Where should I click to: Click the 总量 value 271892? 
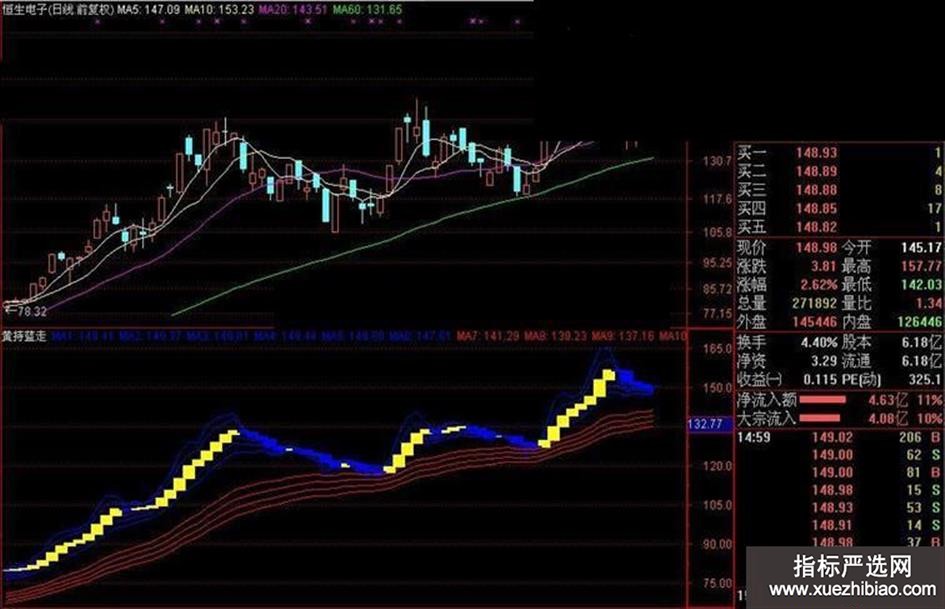click(x=814, y=303)
